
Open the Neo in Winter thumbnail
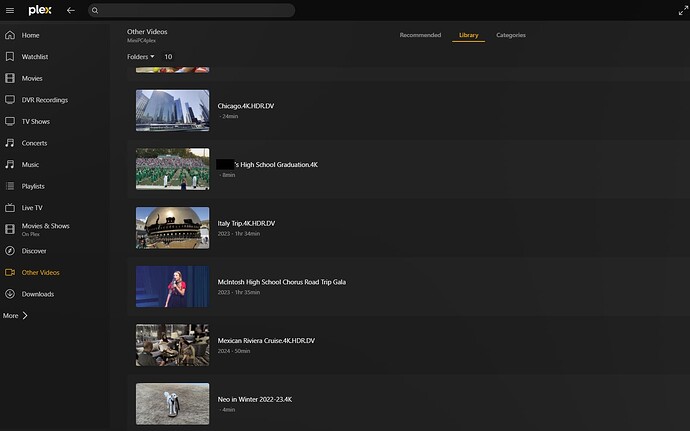[x=172, y=404]
